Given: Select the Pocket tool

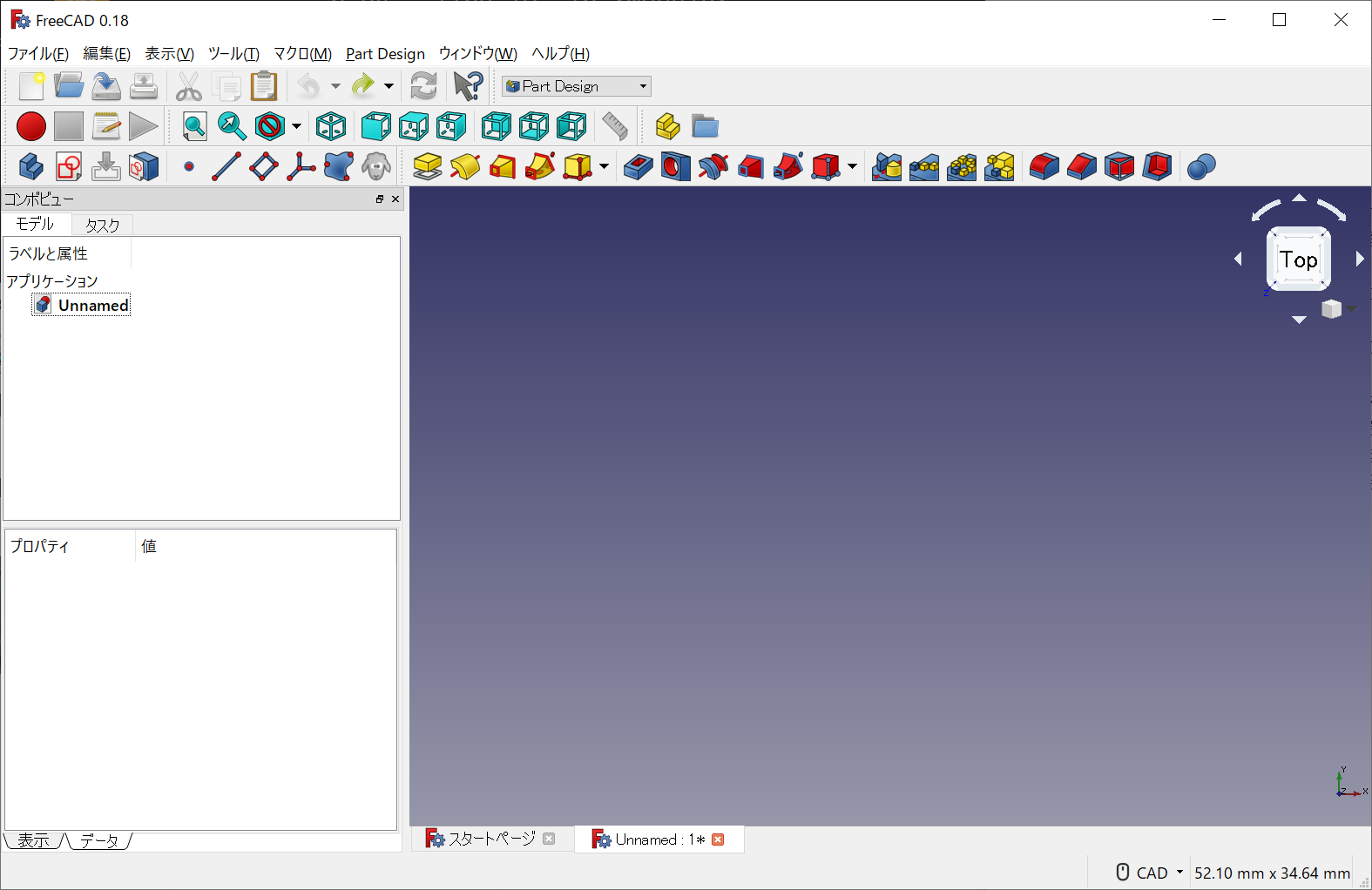Looking at the screenshot, I should pyautogui.click(x=639, y=166).
